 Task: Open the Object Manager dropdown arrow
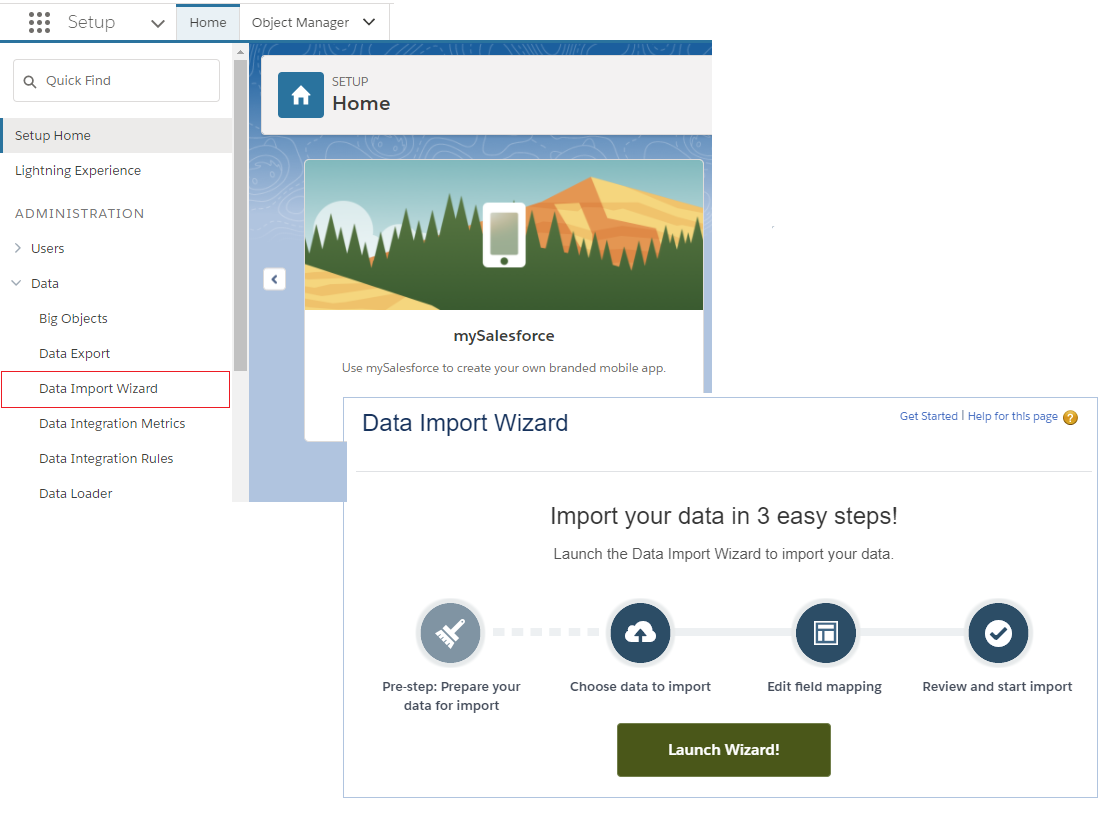pyautogui.click(x=369, y=22)
